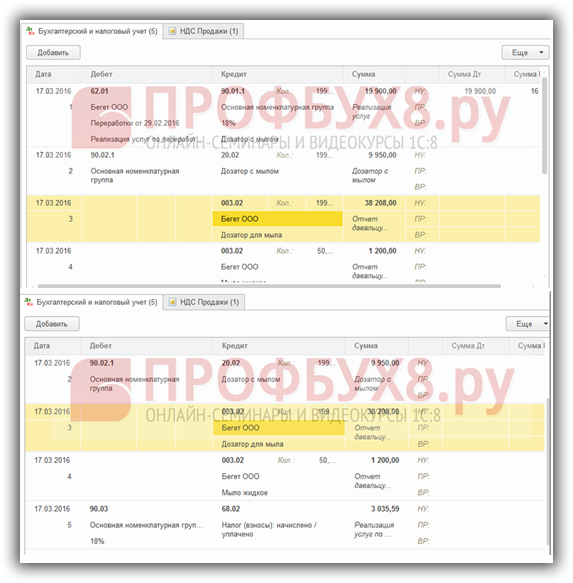The width and height of the screenshot is (573, 583).
Task: Switch to lower НДС Продажи (1) tab
Action: pyautogui.click(x=205, y=302)
